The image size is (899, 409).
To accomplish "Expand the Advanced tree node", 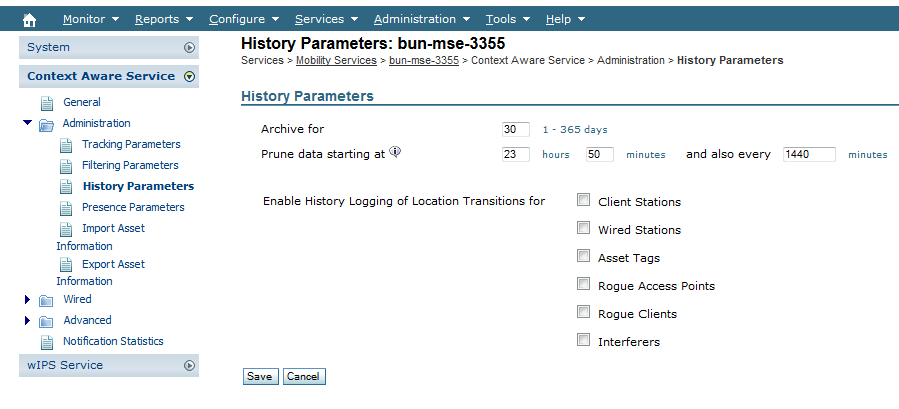I will 27,321.
